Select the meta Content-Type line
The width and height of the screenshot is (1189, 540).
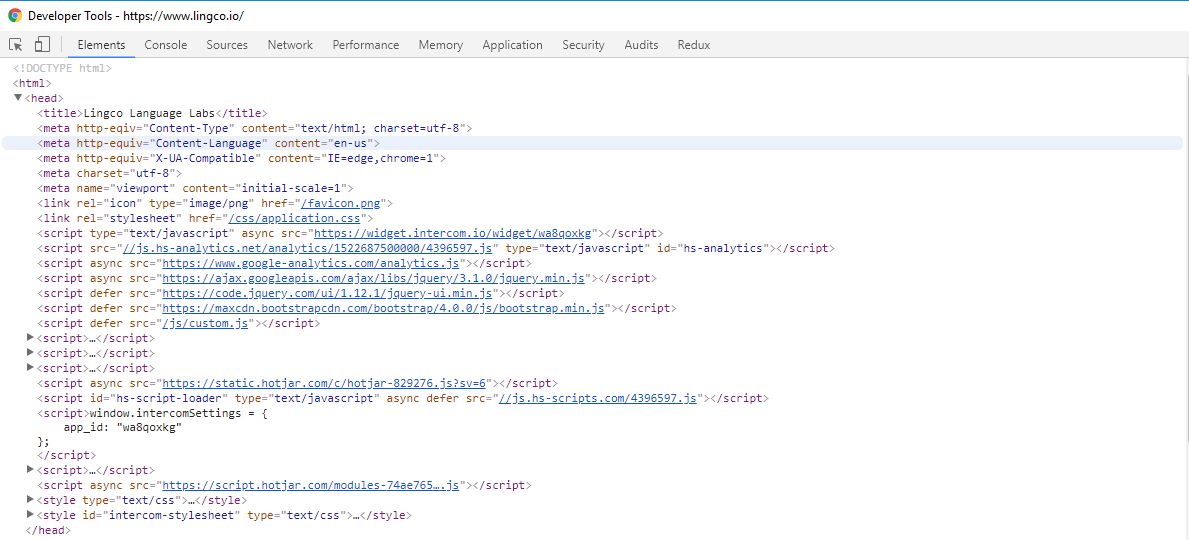(x=255, y=128)
